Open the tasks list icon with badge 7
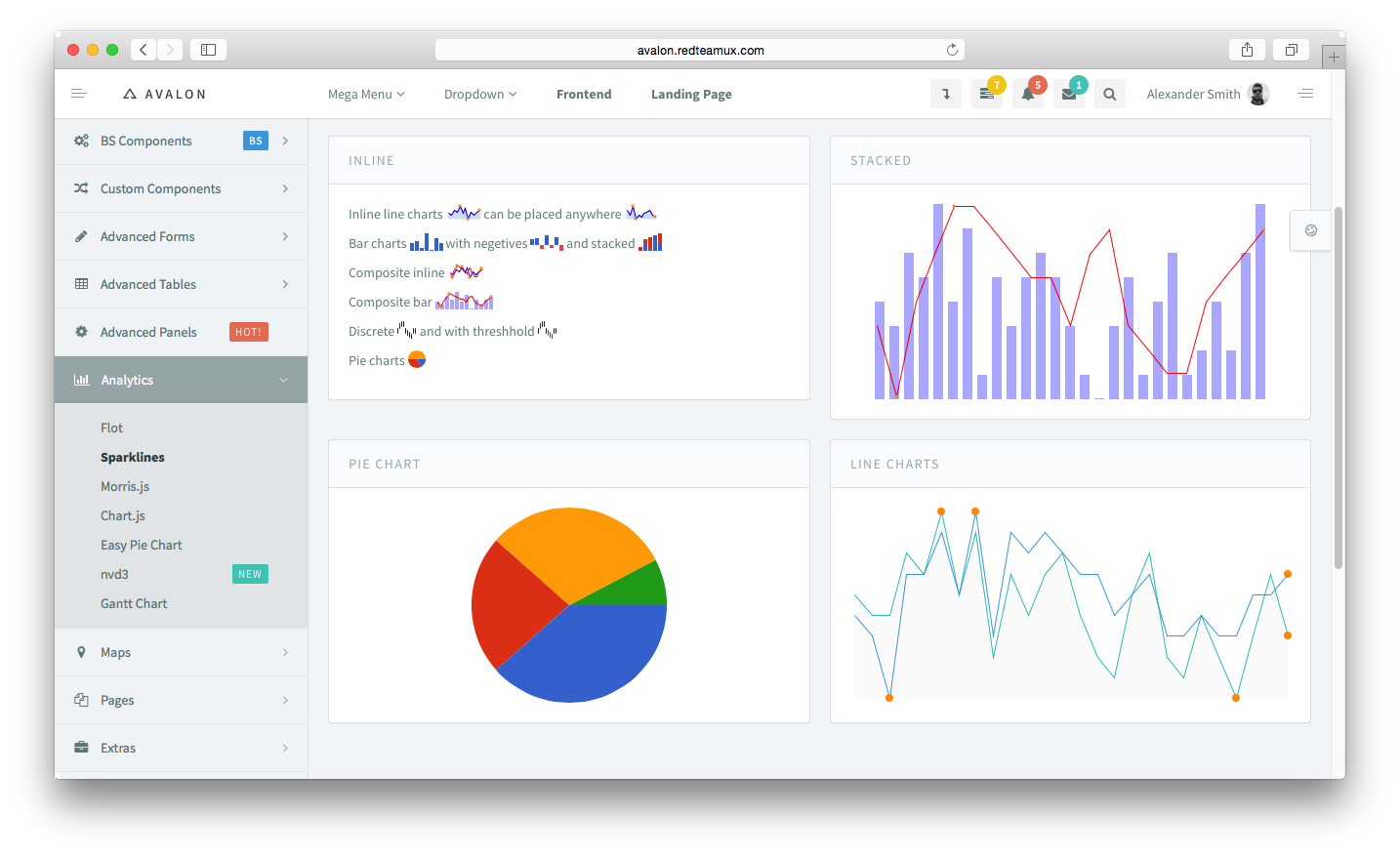Screen dimensions: 1400x857 pyautogui.click(x=987, y=94)
